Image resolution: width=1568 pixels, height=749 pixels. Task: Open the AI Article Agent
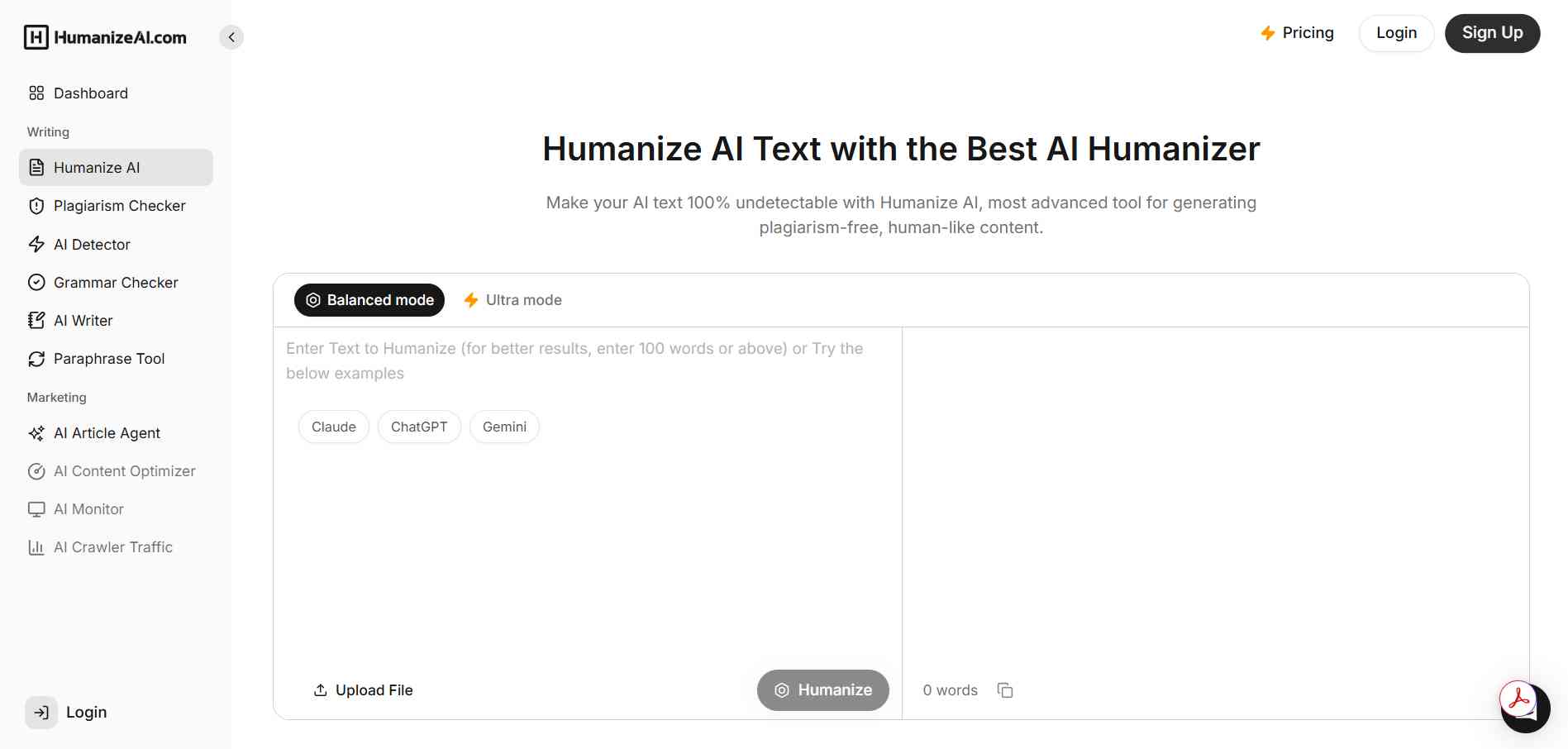[107, 432]
